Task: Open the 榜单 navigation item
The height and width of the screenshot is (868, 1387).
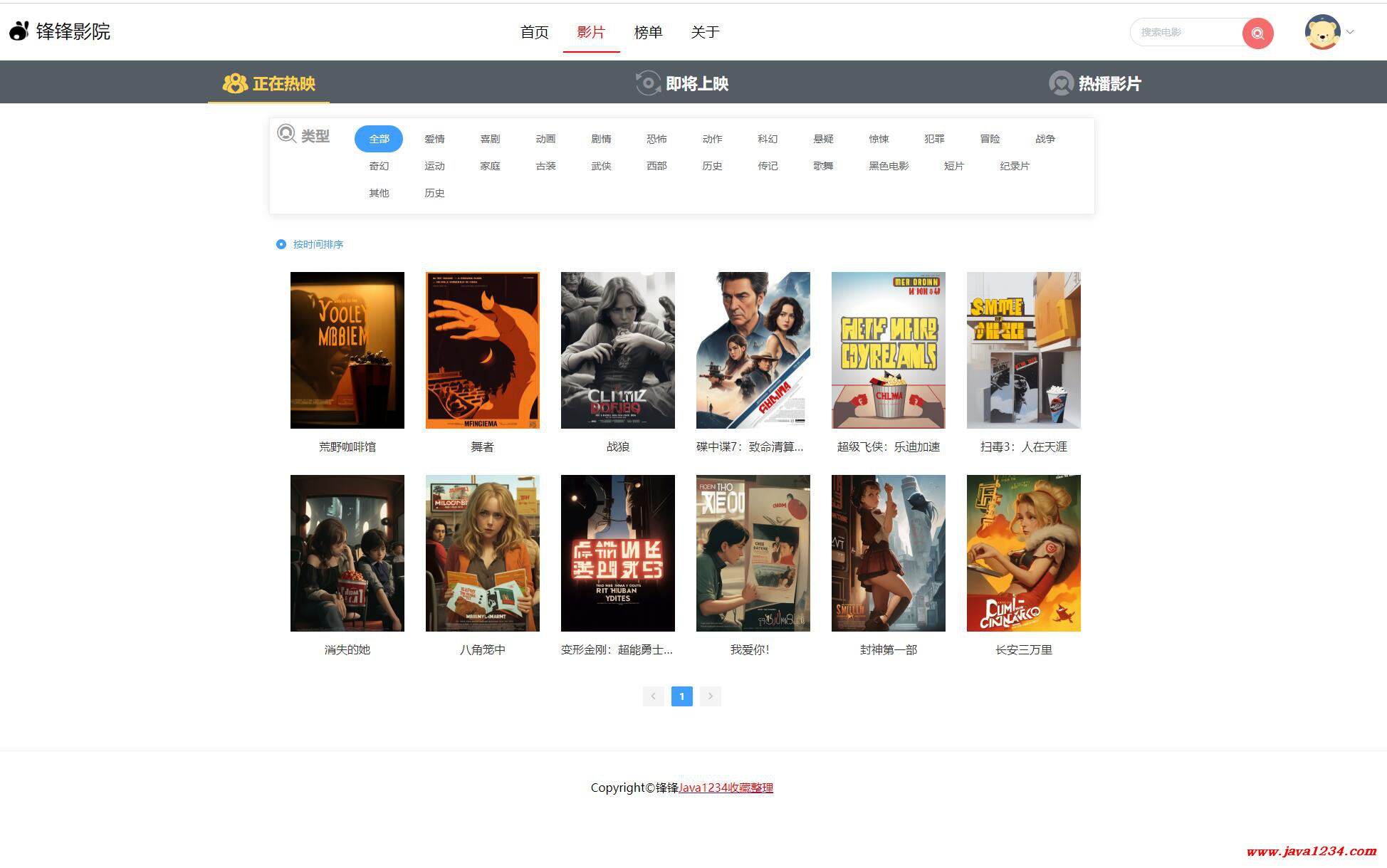Action: (648, 32)
